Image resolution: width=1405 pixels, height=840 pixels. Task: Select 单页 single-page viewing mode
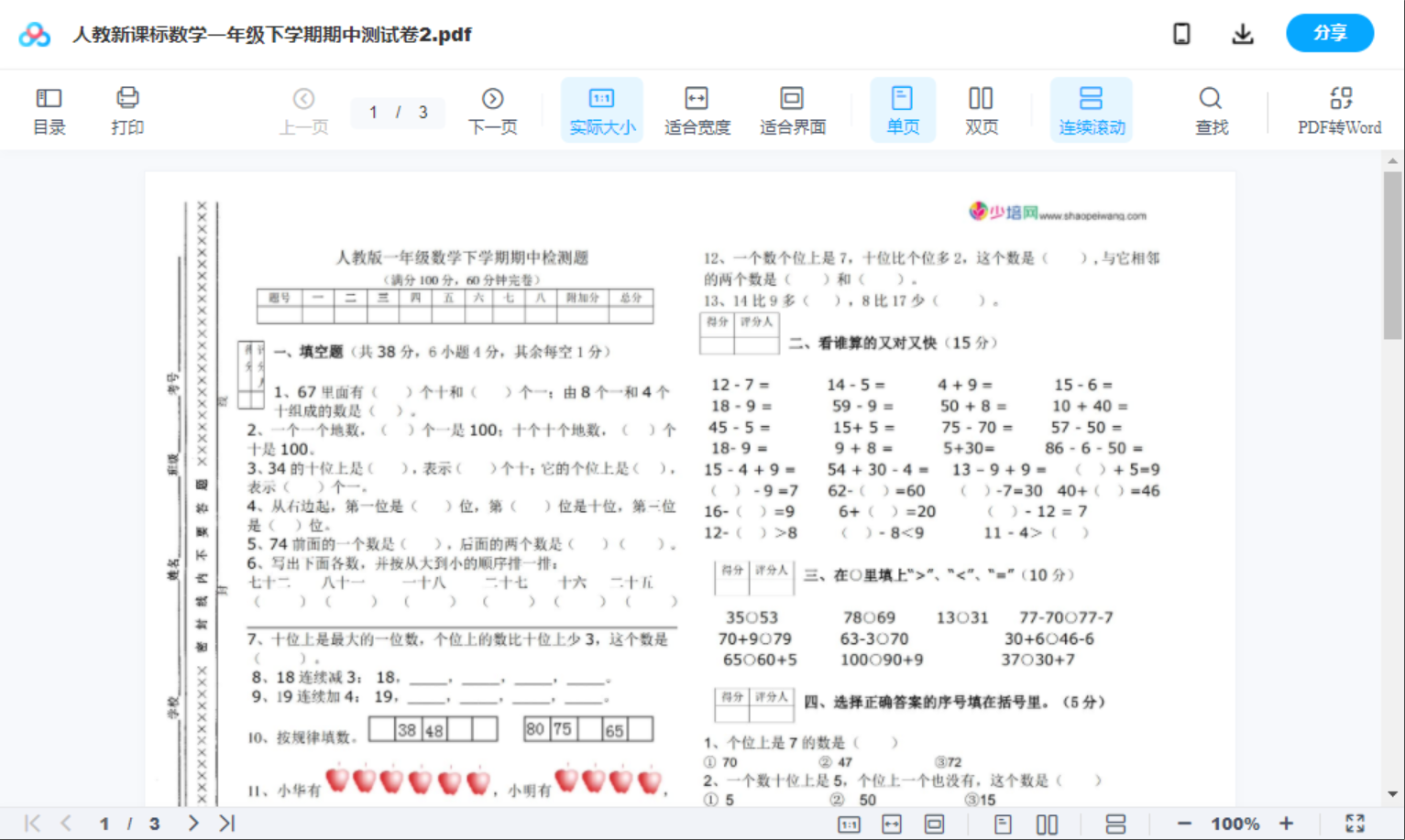903,109
